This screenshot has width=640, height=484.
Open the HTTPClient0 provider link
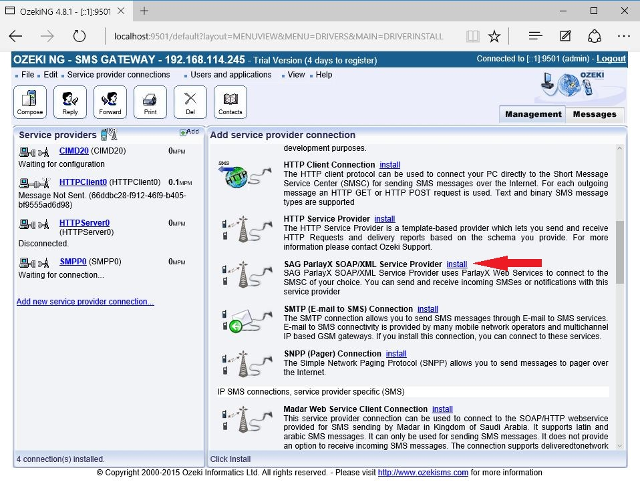pyautogui.click(x=83, y=182)
